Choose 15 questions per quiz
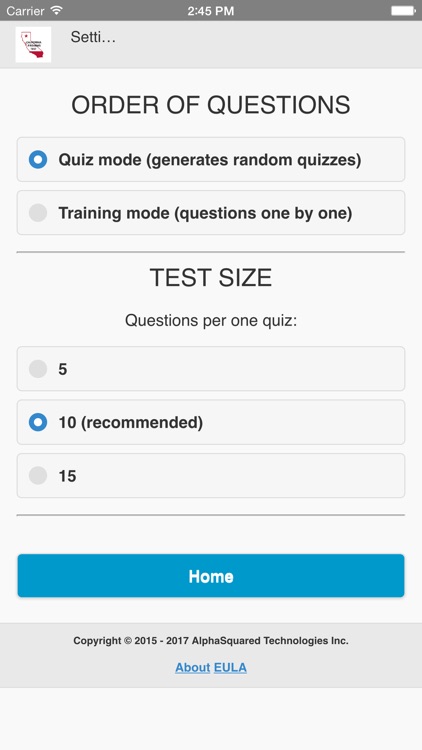The height and width of the screenshot is (750, 422). 211,476
